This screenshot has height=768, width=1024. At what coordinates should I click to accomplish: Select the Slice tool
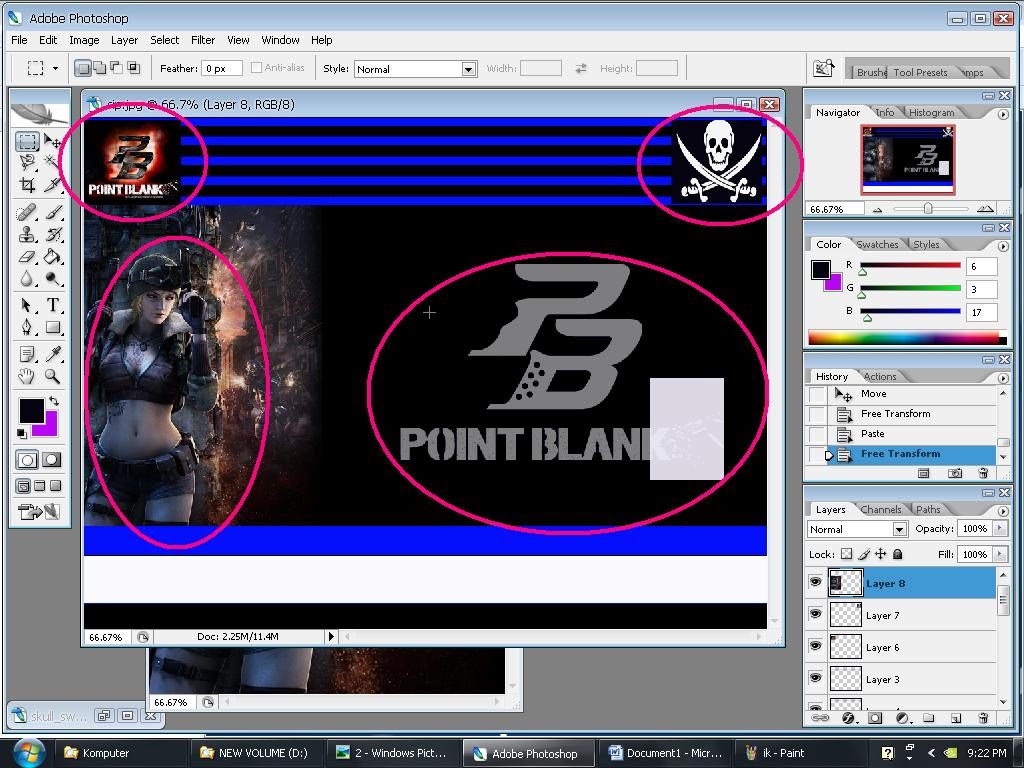[52, 184]
